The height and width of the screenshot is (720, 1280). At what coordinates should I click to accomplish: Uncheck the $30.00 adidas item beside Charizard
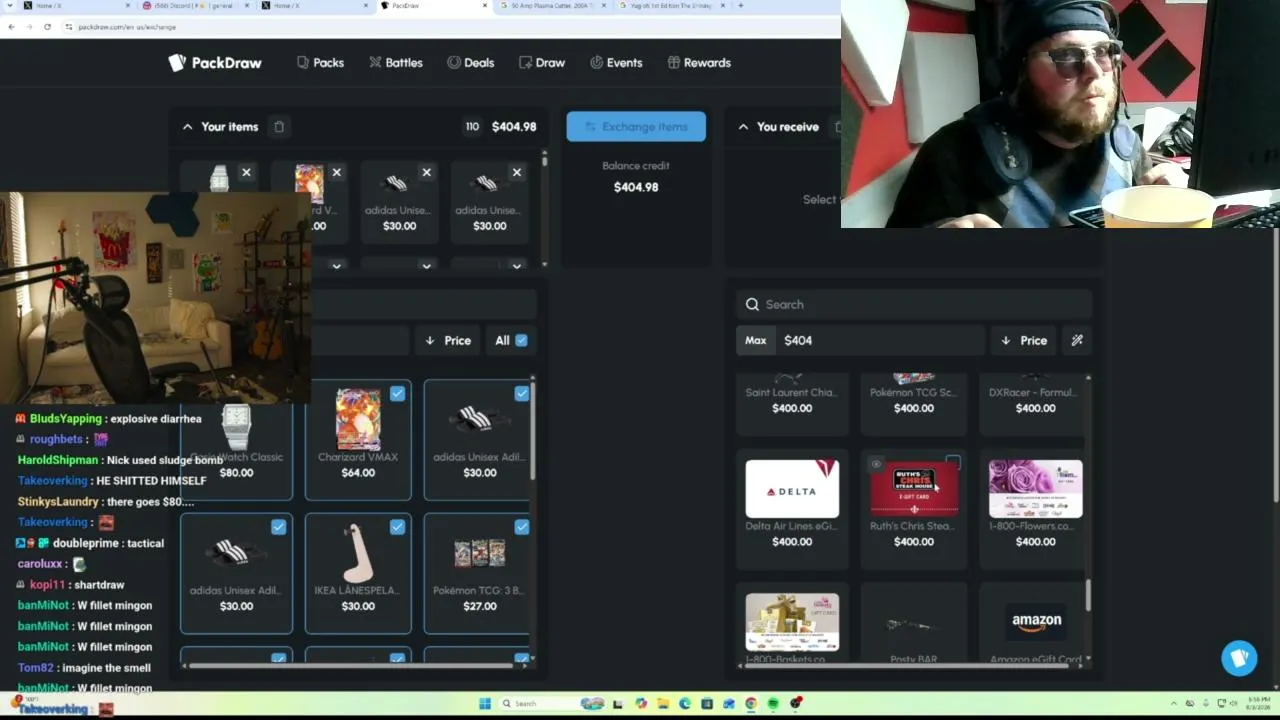pos(521,394)
